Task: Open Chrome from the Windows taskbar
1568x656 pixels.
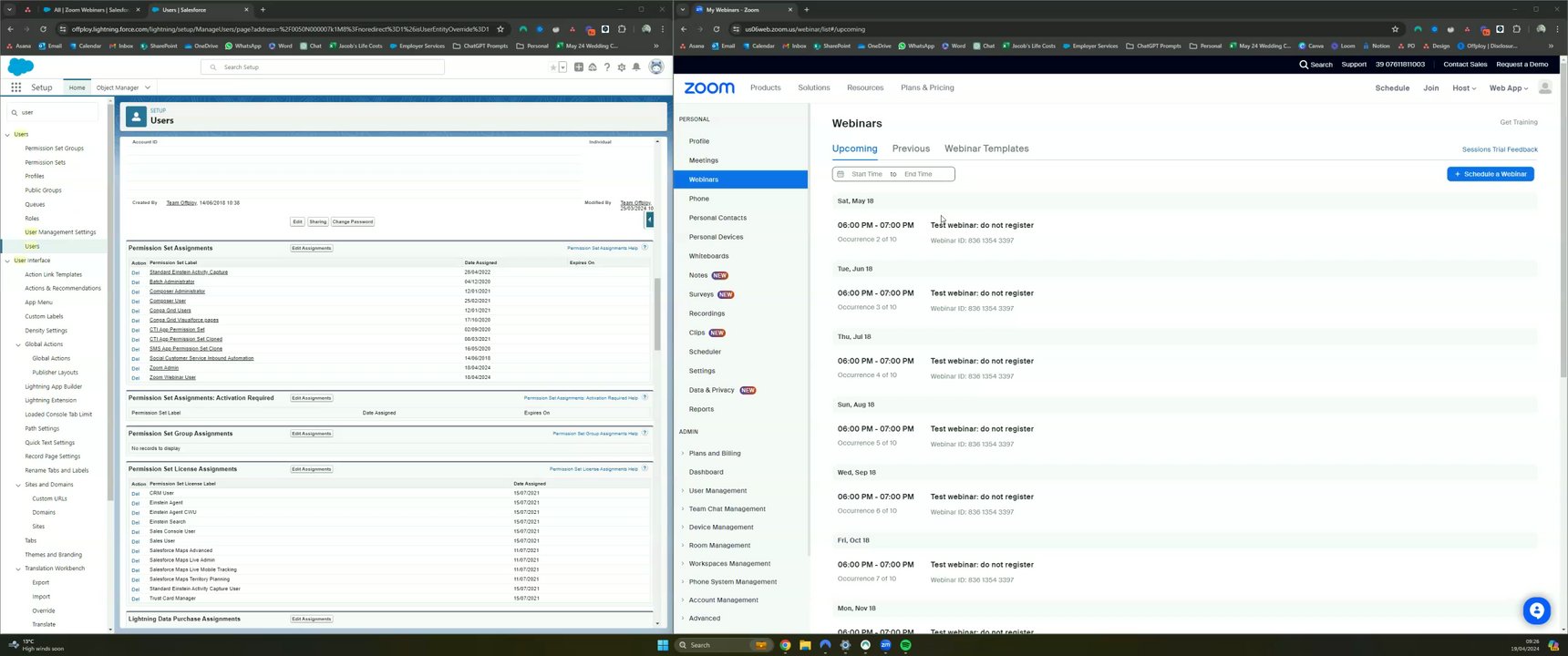Action: (785, 645)
